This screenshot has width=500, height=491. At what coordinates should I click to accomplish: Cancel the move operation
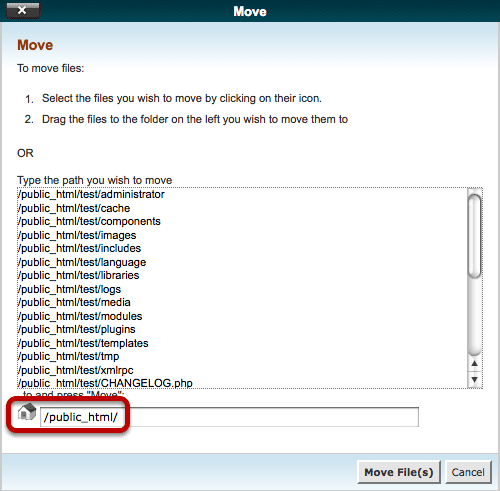coord(468,472)
